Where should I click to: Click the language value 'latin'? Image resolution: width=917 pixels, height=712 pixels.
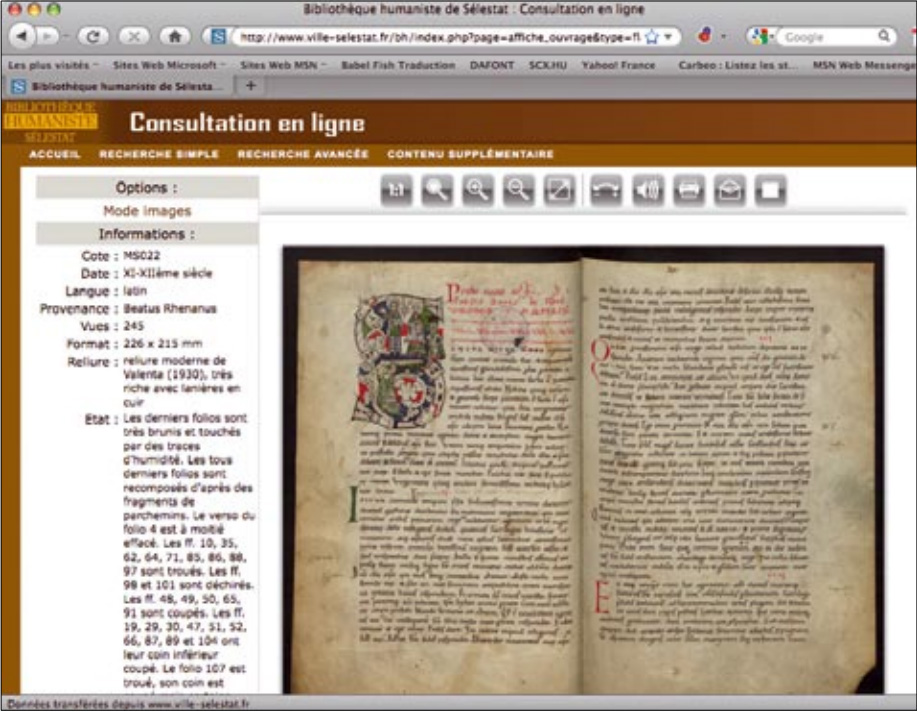click(x=135, y=291)
